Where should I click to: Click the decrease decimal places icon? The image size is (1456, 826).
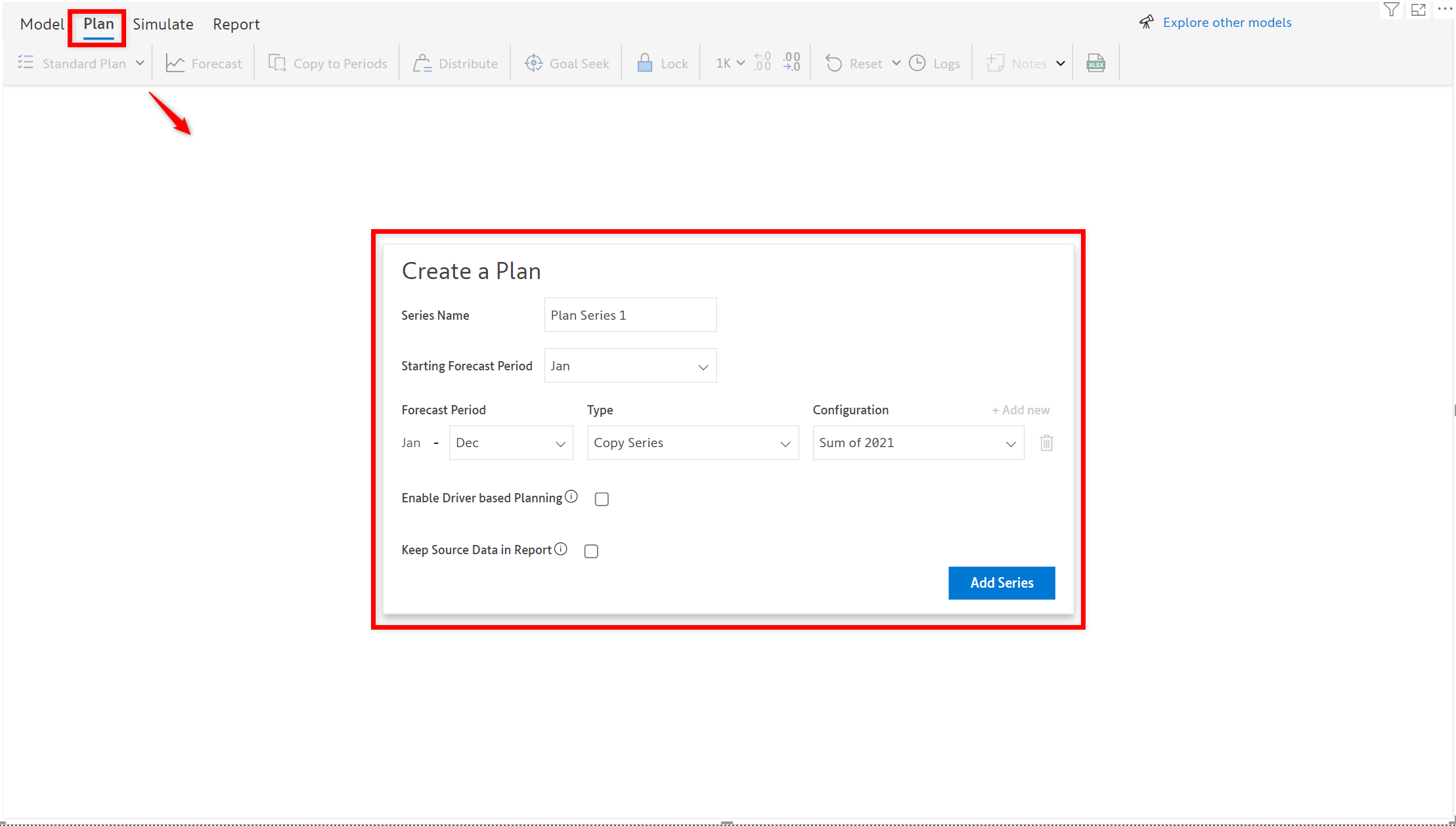coord(792,62)
